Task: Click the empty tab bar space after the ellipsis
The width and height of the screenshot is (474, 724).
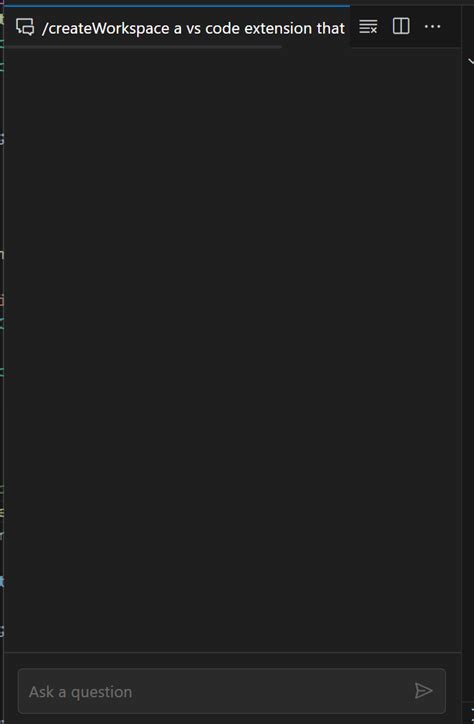Action: tap(453, 27)
